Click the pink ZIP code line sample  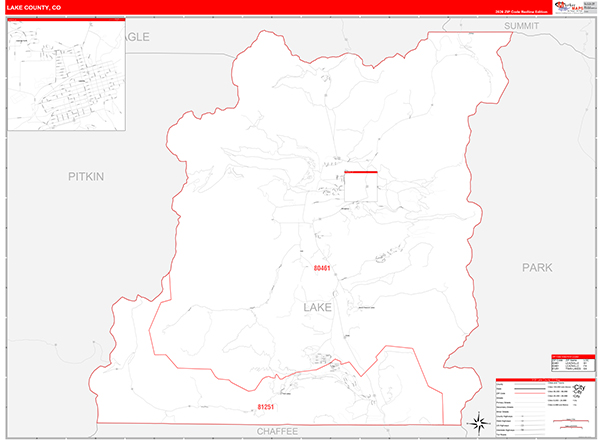pos(530,393)
